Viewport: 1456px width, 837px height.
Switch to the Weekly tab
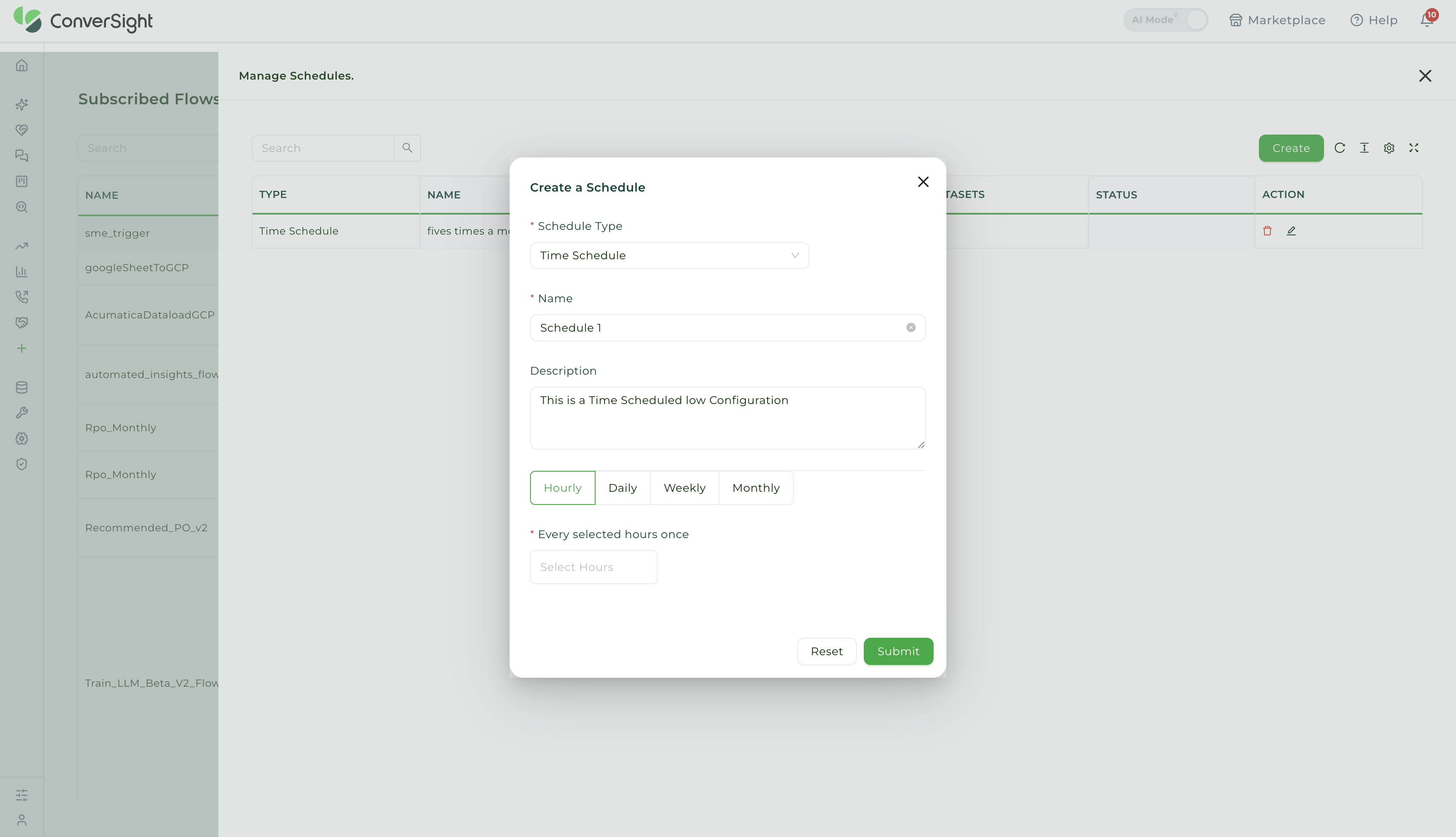[x=685, y=488]
